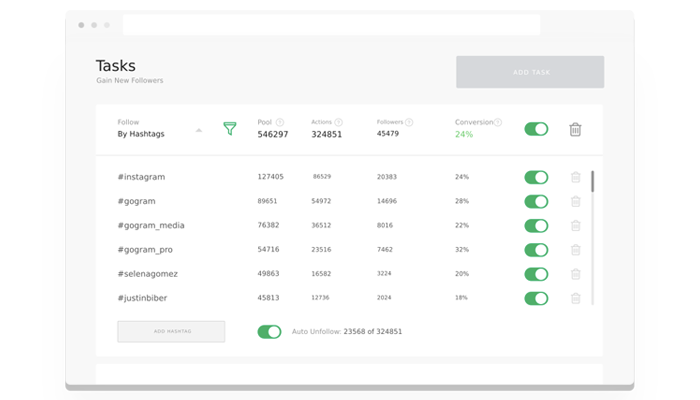Select the #justinbiber hashtag name
The width and height of the screenshot is (700, 400).
(x=142, y=298)
